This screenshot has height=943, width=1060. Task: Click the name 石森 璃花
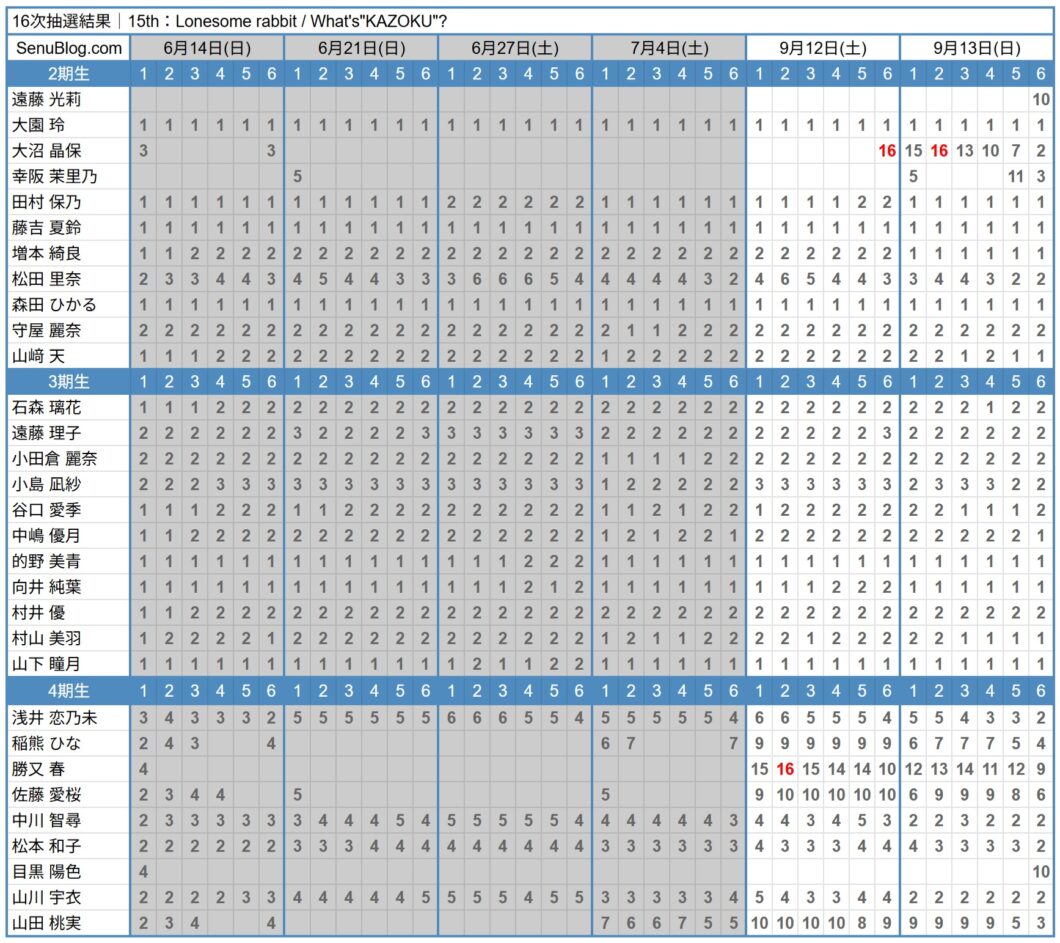click(x=46, y=408)
